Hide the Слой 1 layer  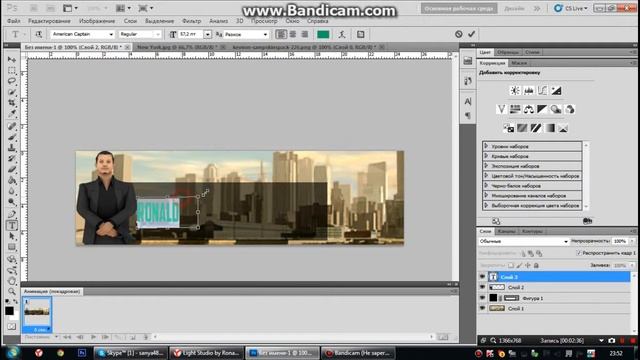click(x=482, y=309)
